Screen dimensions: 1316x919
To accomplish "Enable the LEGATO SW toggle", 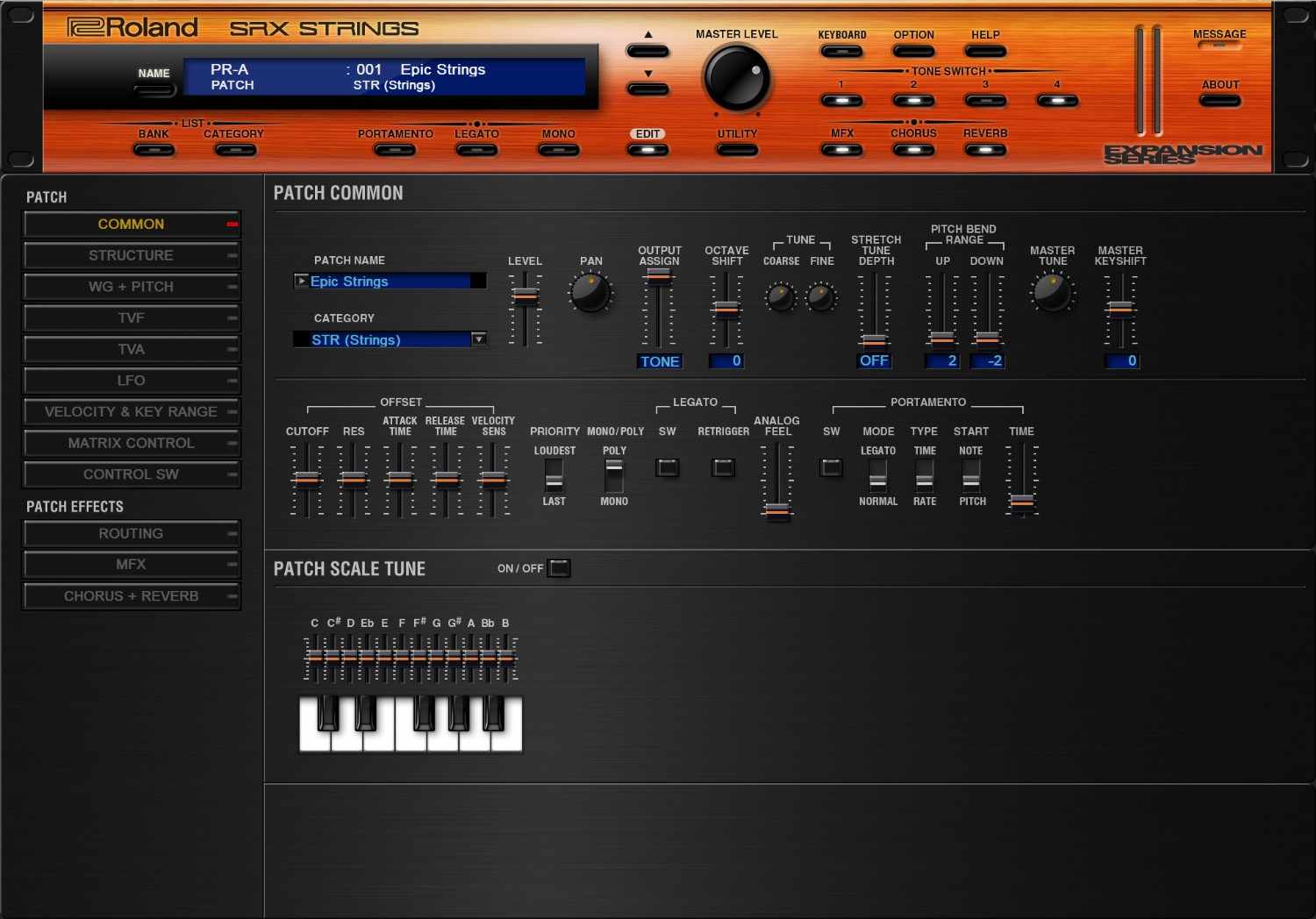I will click(668, 467).
